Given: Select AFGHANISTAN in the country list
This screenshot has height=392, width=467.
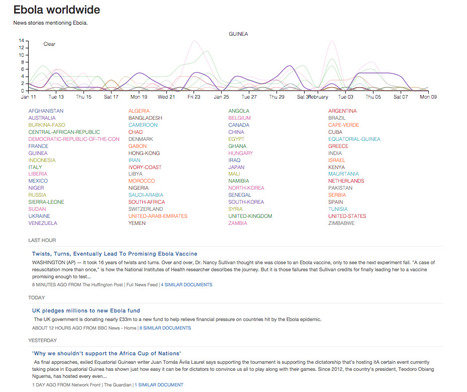Looking at the screenshot, I should coord(46,111).
